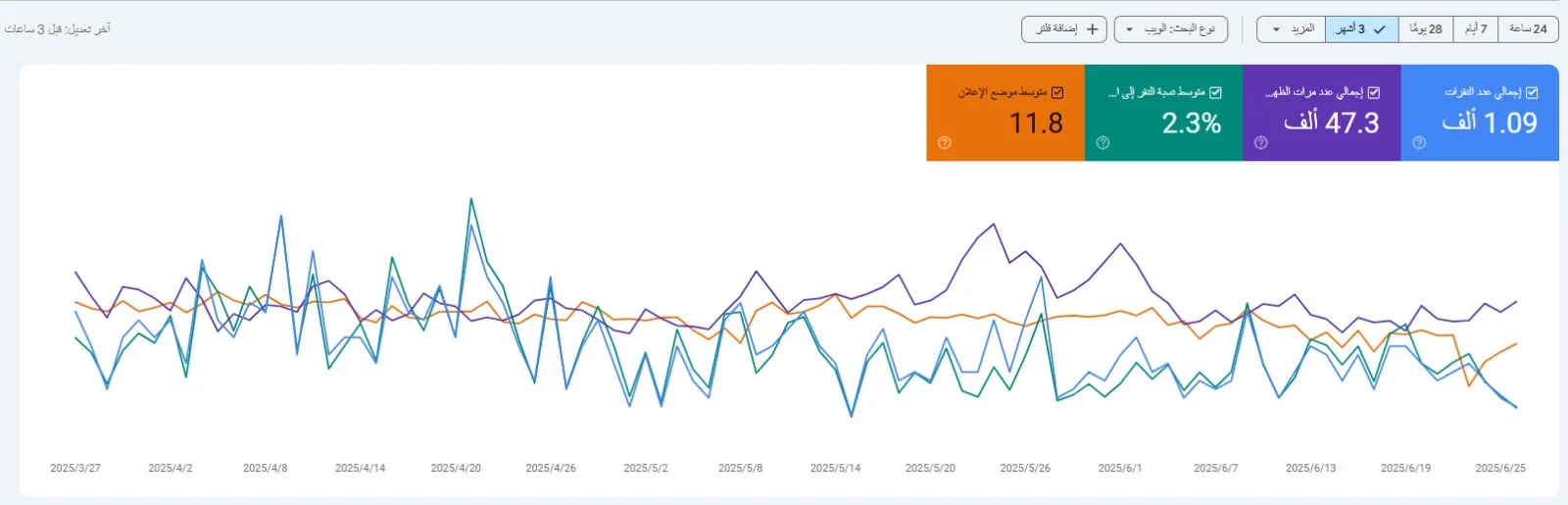The width and height of the screenshot is (1568, 505).
Task: Click the 2025/5/8 date label
Action: [x=740, y=468]
